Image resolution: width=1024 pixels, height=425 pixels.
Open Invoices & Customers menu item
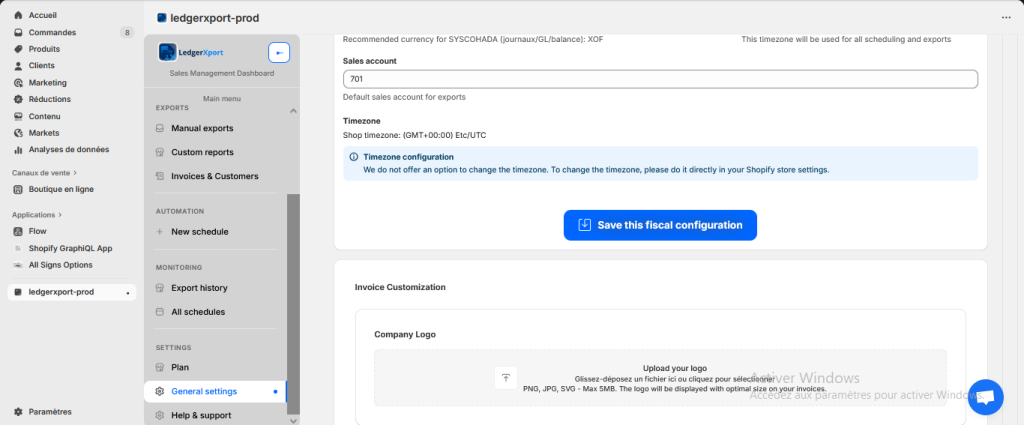(214, 176)
